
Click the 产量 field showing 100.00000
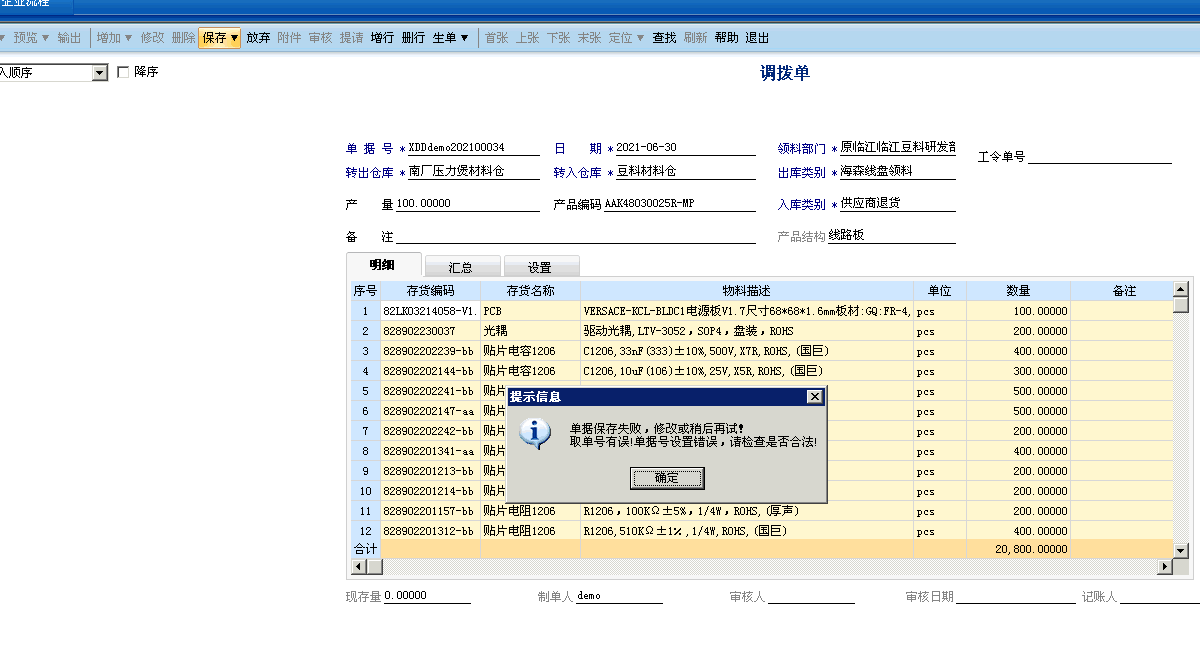coord(468,204)
